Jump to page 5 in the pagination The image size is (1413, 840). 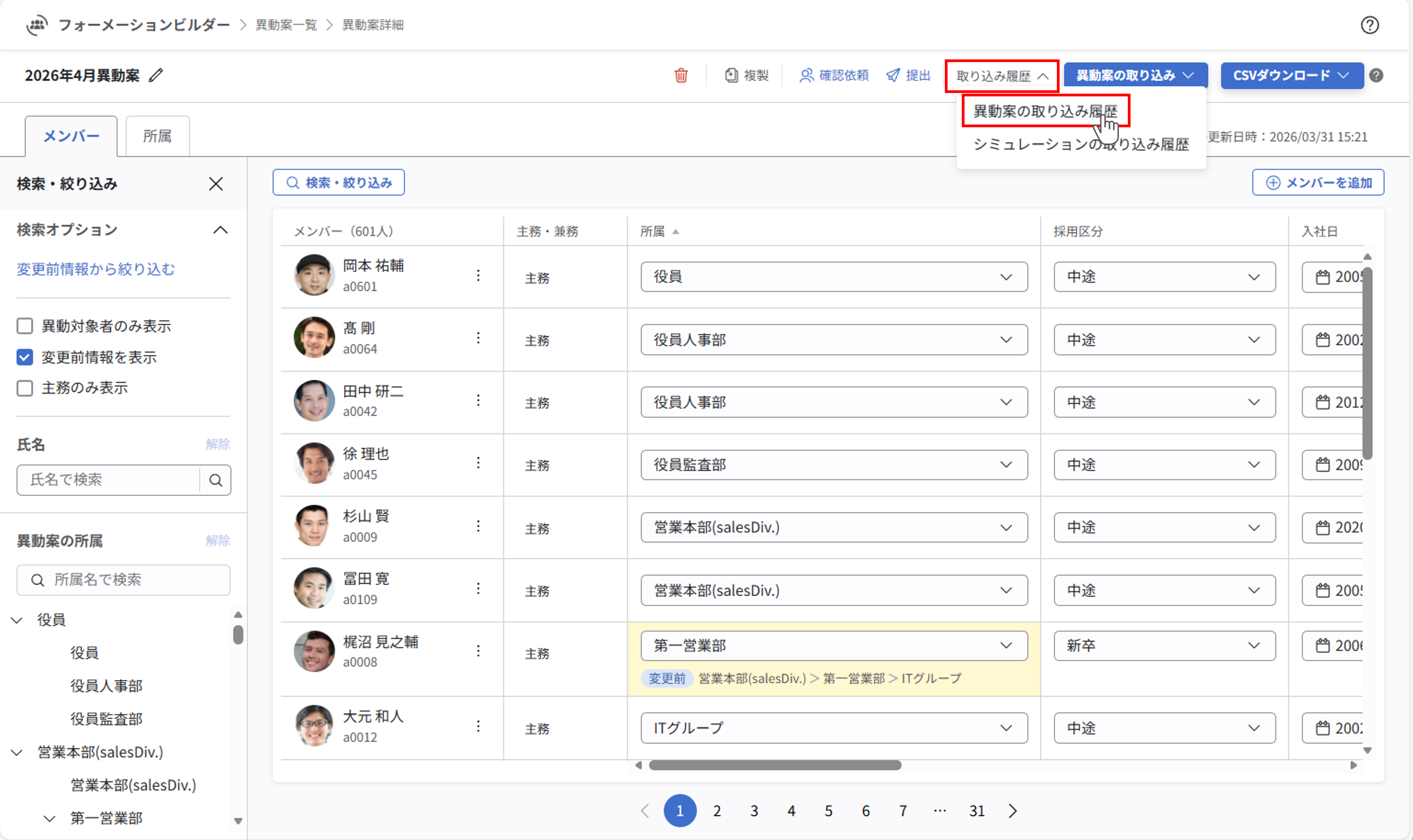pyautogui.click(x=829, y=810)
